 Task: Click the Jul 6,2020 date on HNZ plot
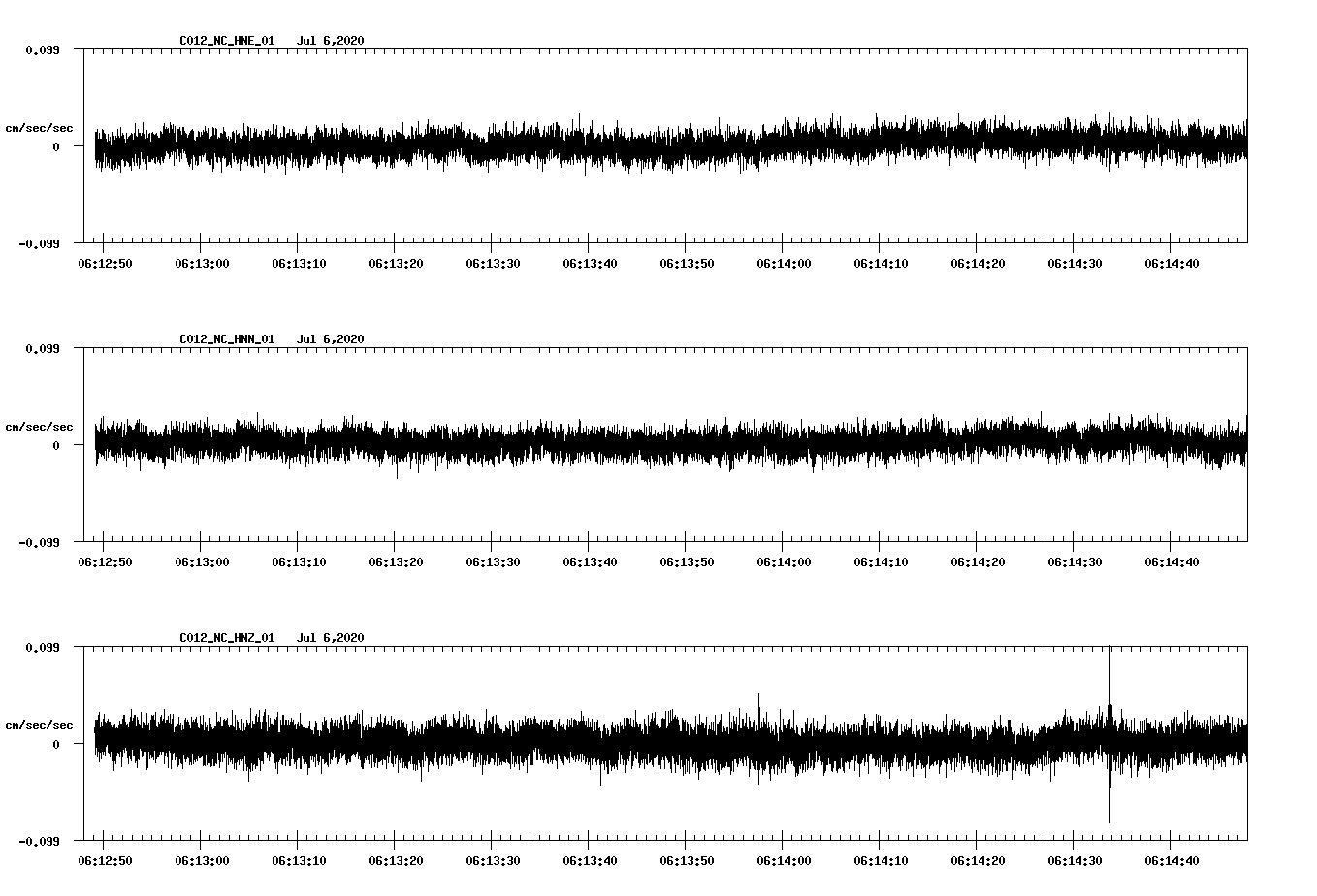click(x=331, y=638)
